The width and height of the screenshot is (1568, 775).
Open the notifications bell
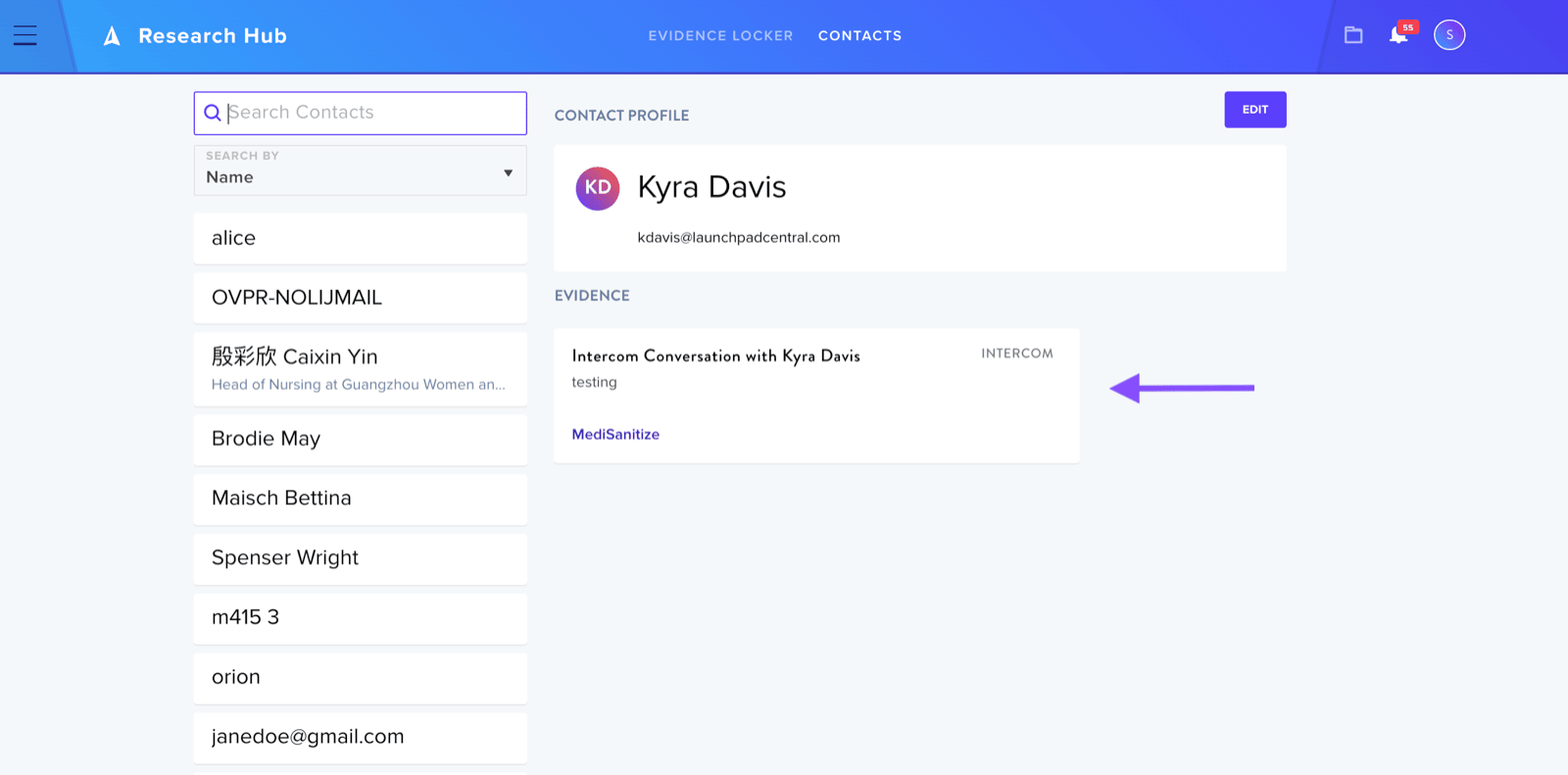click(x=1398, y=35)
